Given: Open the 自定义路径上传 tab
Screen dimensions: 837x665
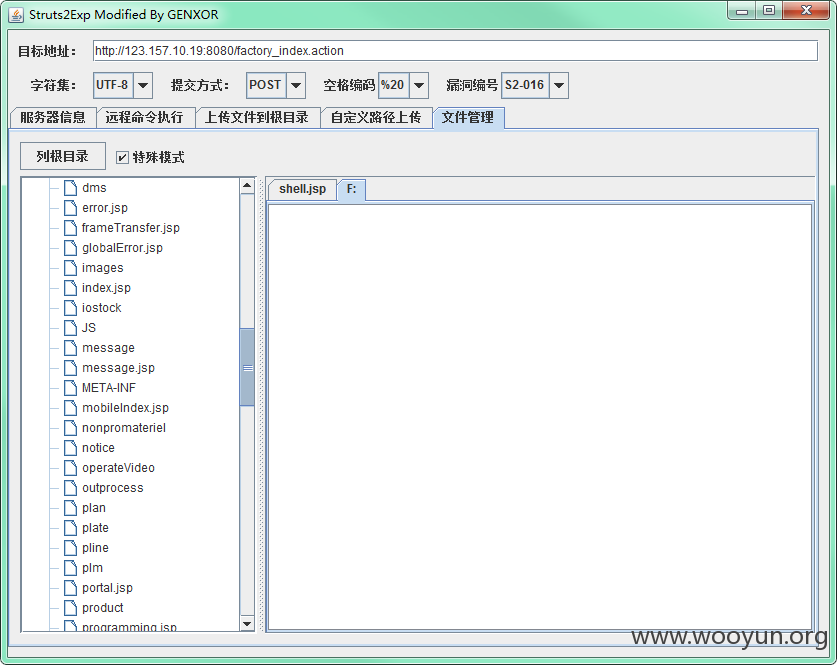Looking at the screenshot, I should coord(376,117).
